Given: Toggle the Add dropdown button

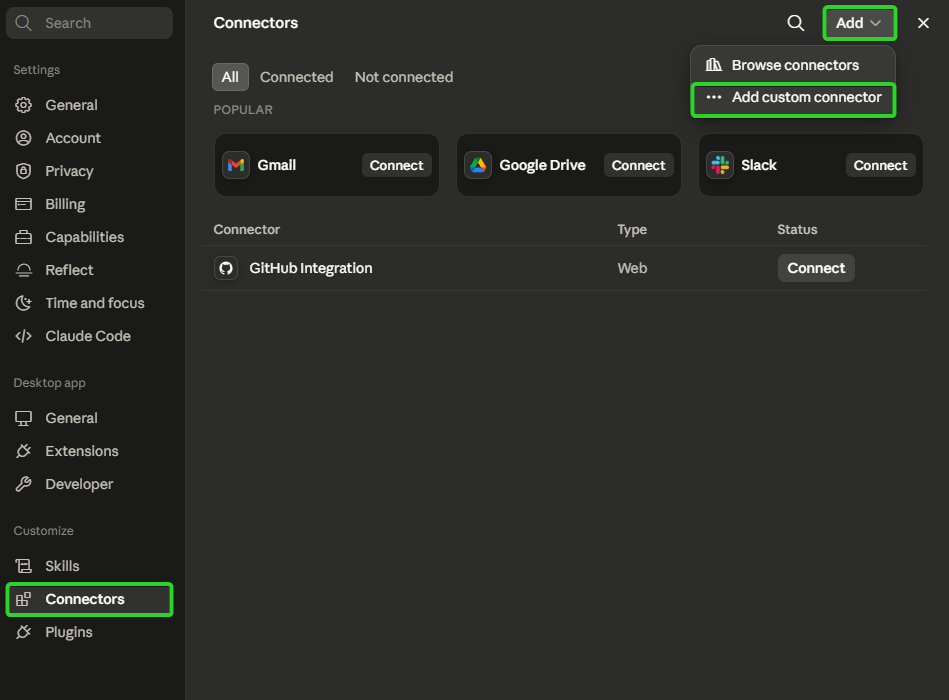Looking at the screenshot, I should [859, 23].
